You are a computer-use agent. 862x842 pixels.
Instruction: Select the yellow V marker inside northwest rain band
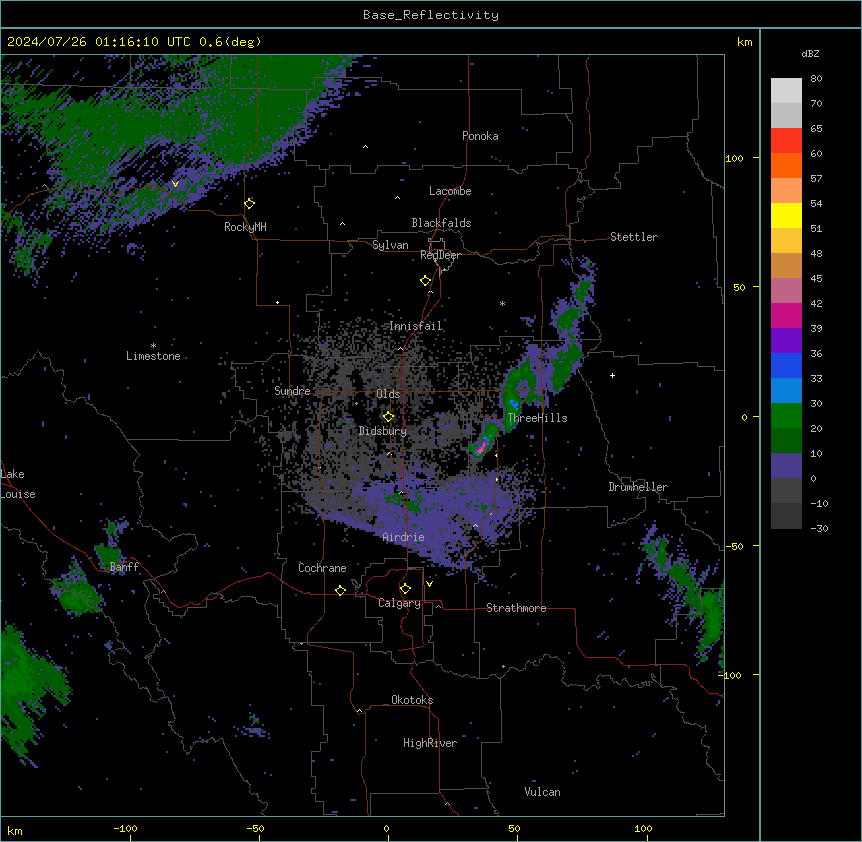(175, 184)
